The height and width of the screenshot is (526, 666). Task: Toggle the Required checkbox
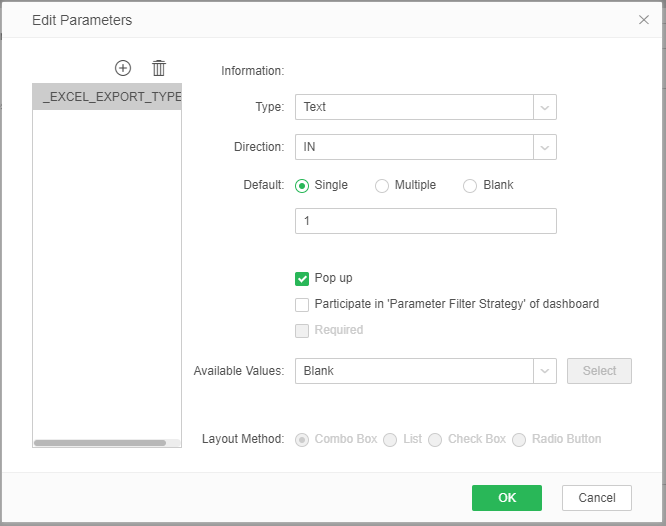coord(302,330)
